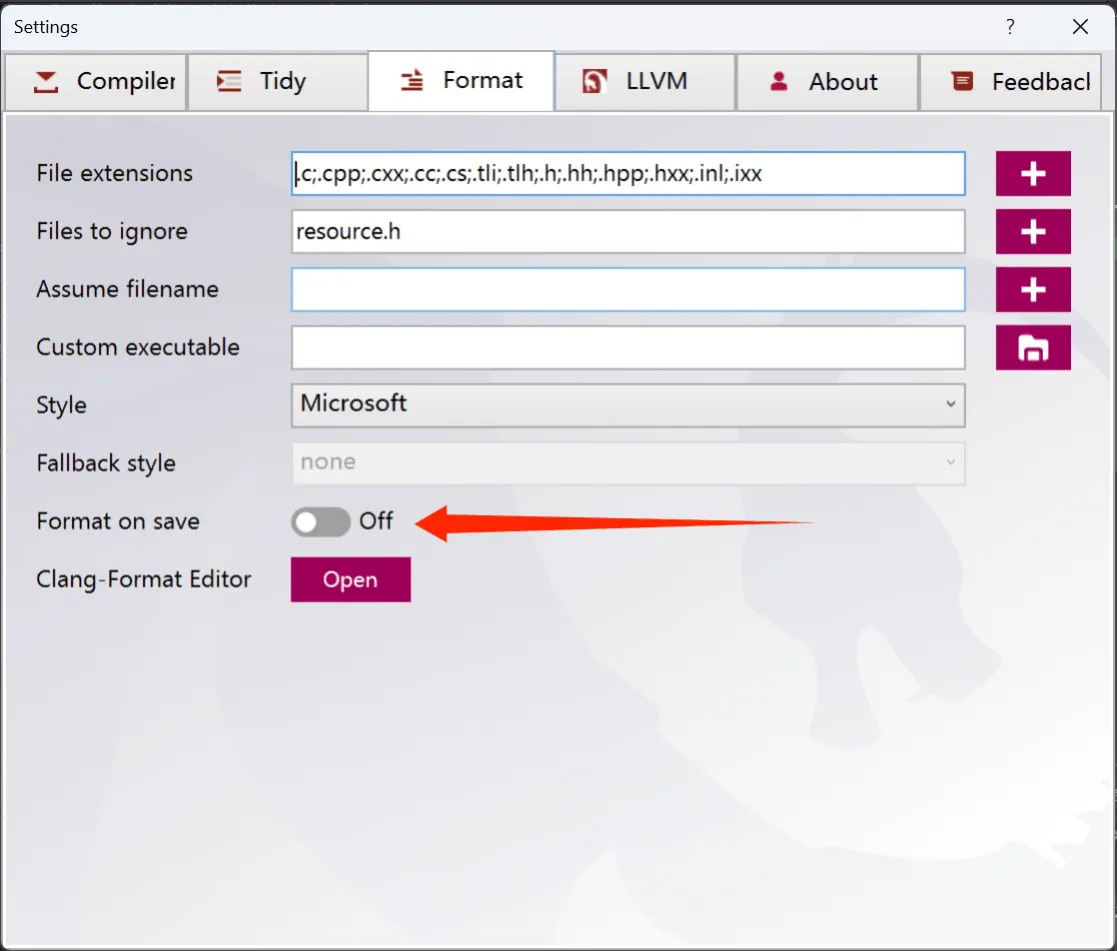Click plus button next to Assume filename
Image resolution: width=1117 pixels, height=951 pixels.
1032,290
